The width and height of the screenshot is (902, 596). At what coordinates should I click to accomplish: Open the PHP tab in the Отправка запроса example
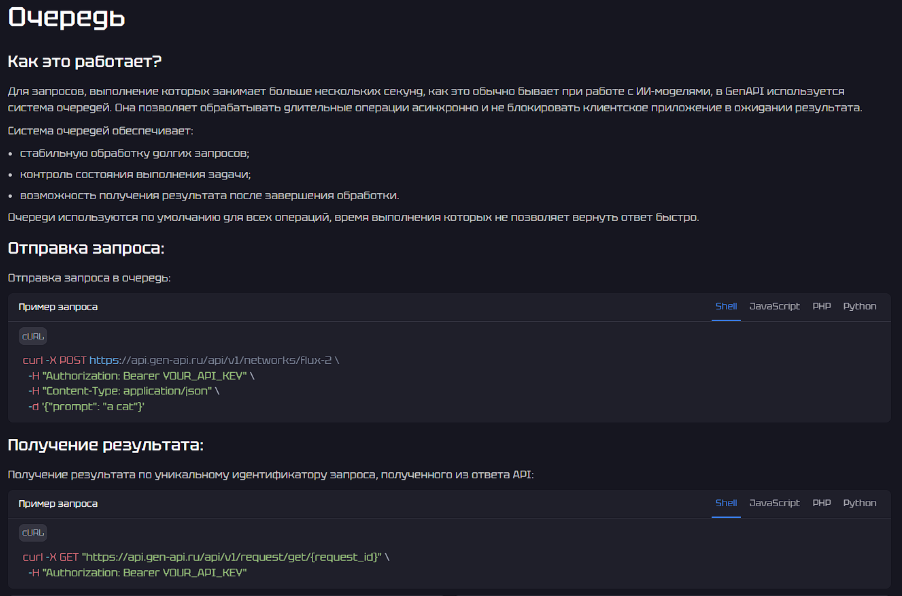click(821, 306)
